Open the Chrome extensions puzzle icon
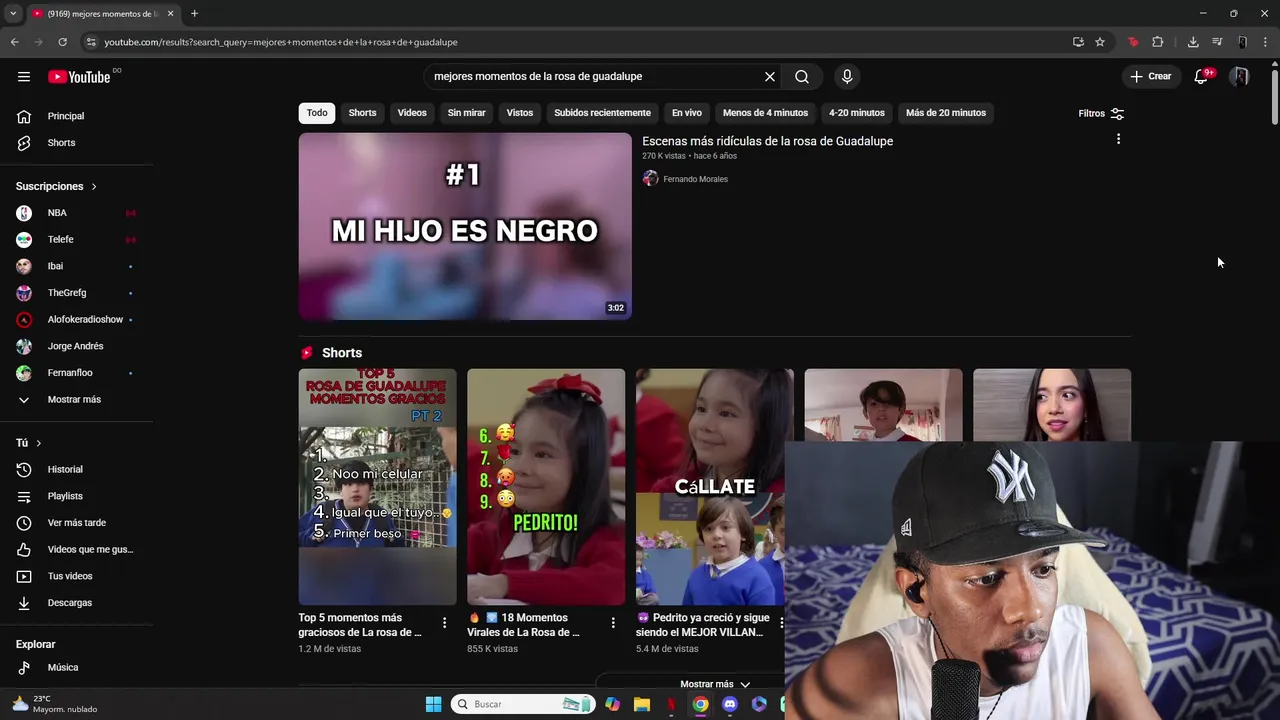 [1158, 42]
